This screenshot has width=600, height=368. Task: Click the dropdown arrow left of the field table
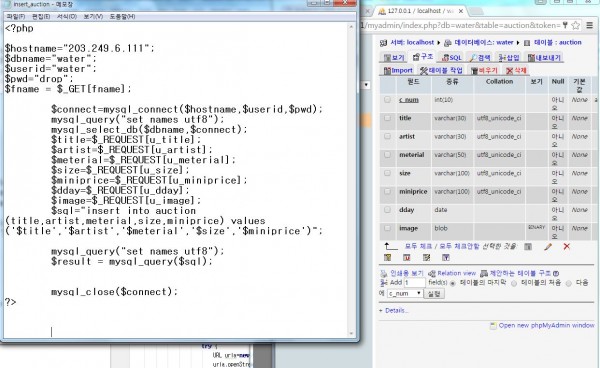366,85
